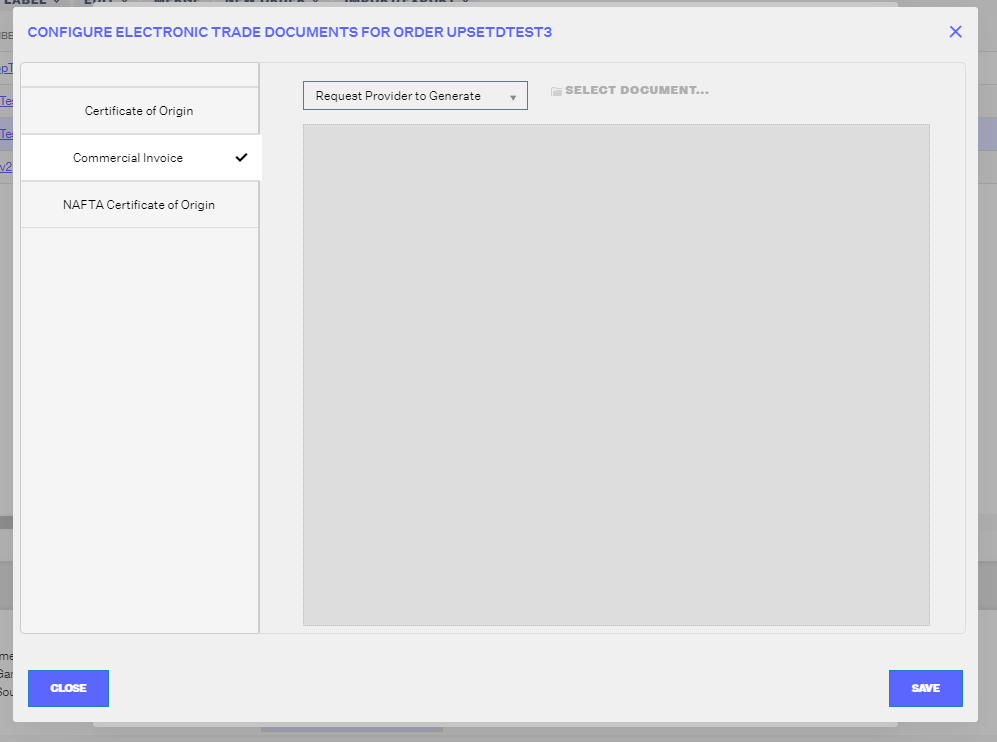Click the gray document preview area
The image size is (997, 742).
click(616, 375)
